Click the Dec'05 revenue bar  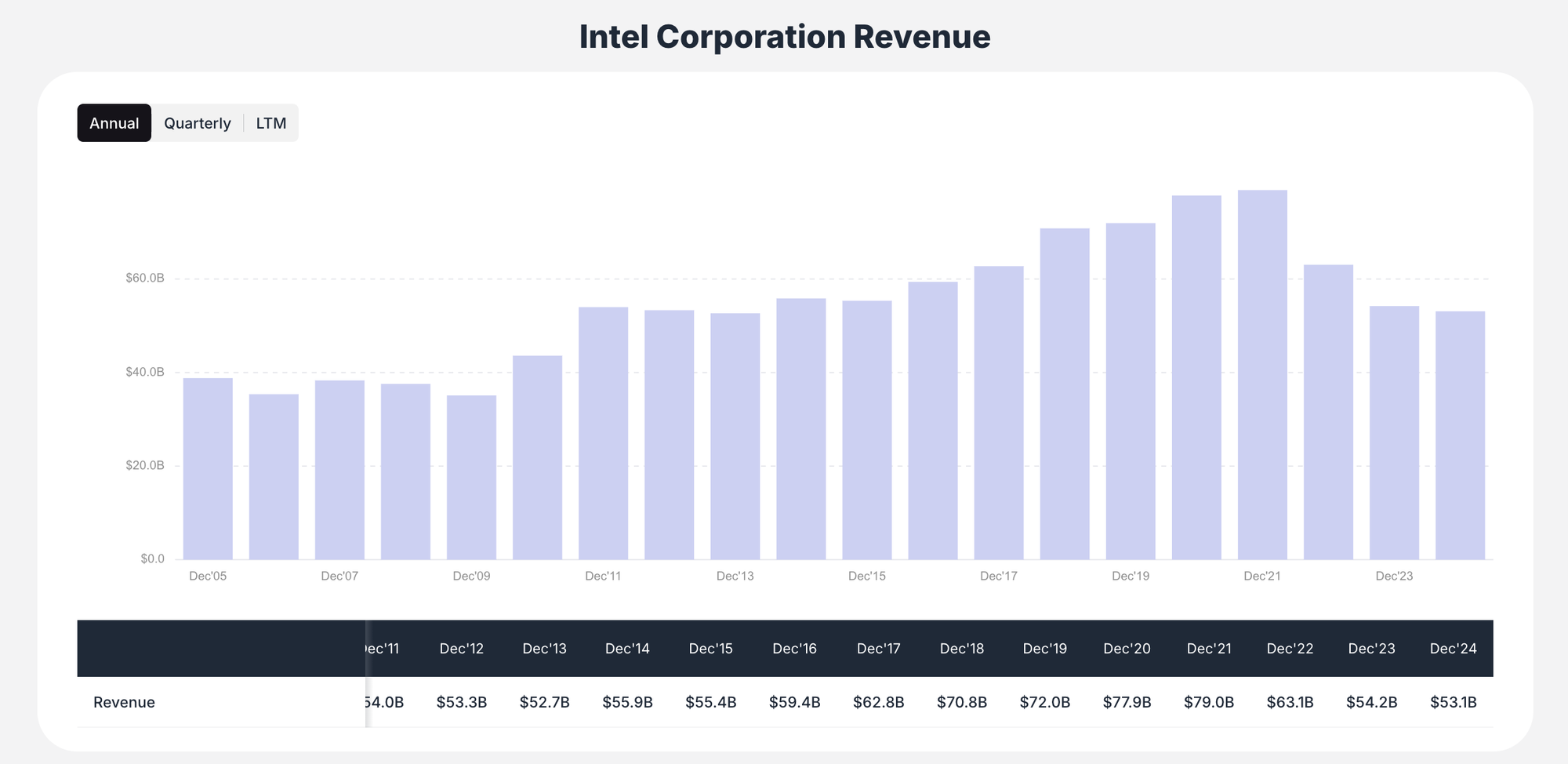(208, 467)
